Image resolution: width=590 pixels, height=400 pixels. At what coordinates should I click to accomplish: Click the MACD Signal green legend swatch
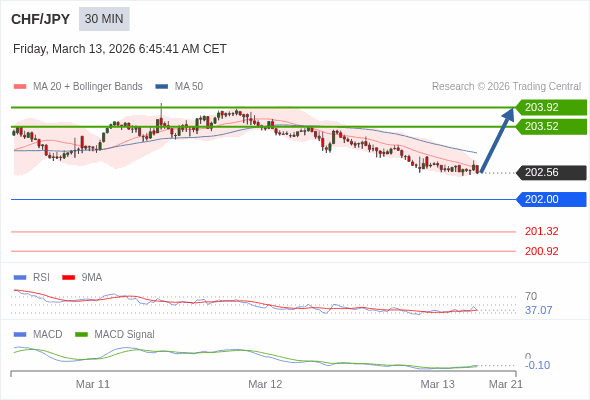(x=81, y=335)
